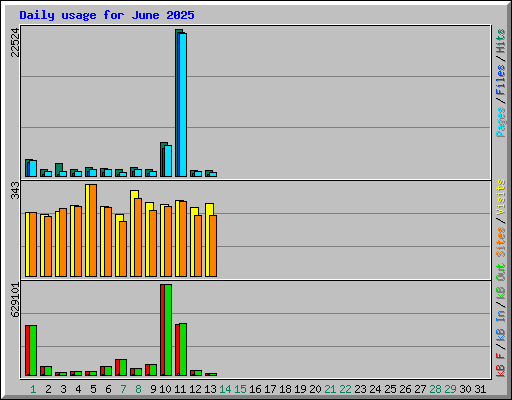Click day label 18 on x-axis
The height and width of the screenshot is (400, 512).
[x=285, y=389]
